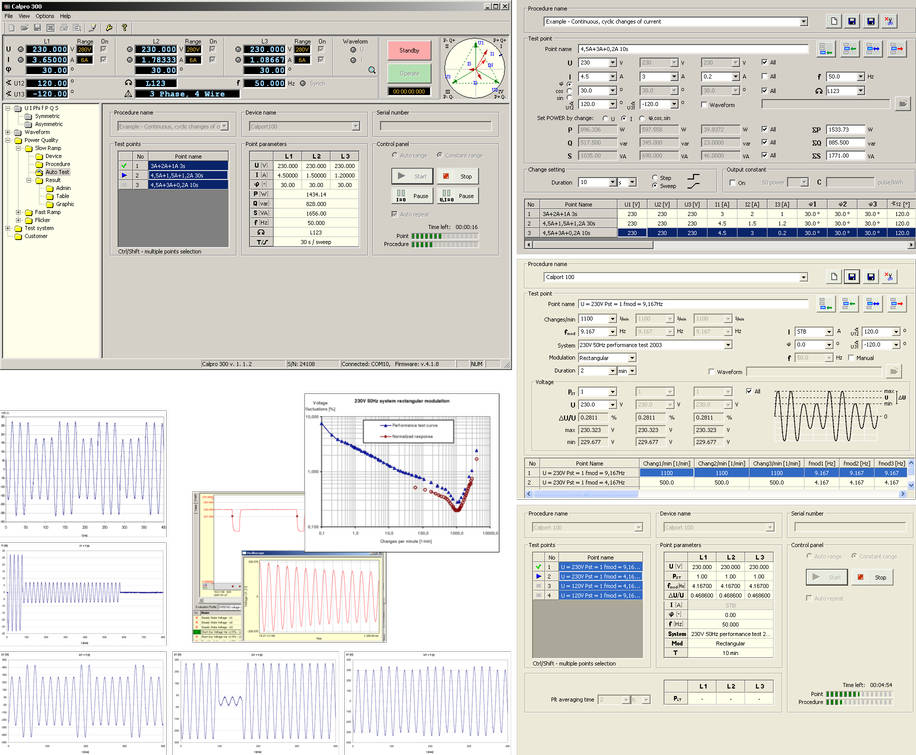
Task: Click the highlighted save icon beside Calport 100 name
Action: (852, 276)
